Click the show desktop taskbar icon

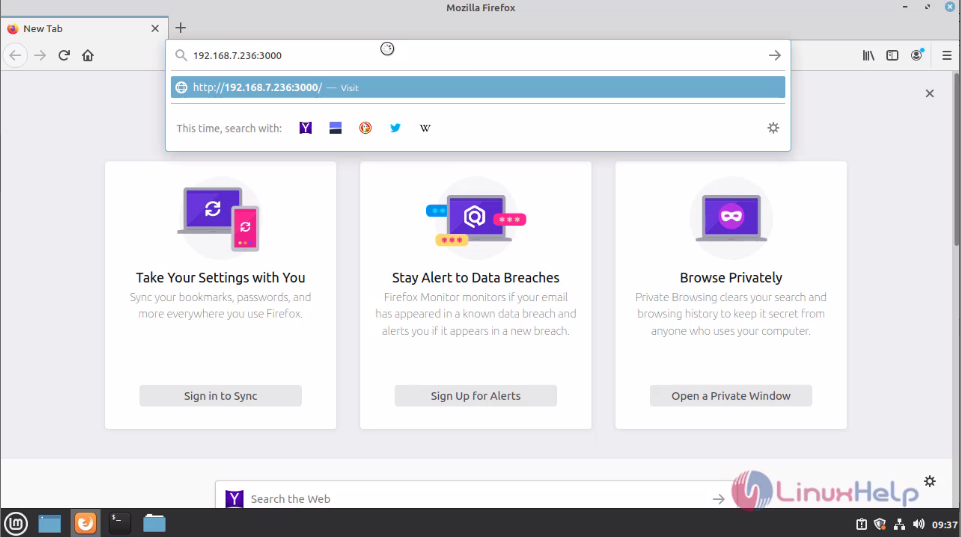pyautogui.click(x=50, y=524)
